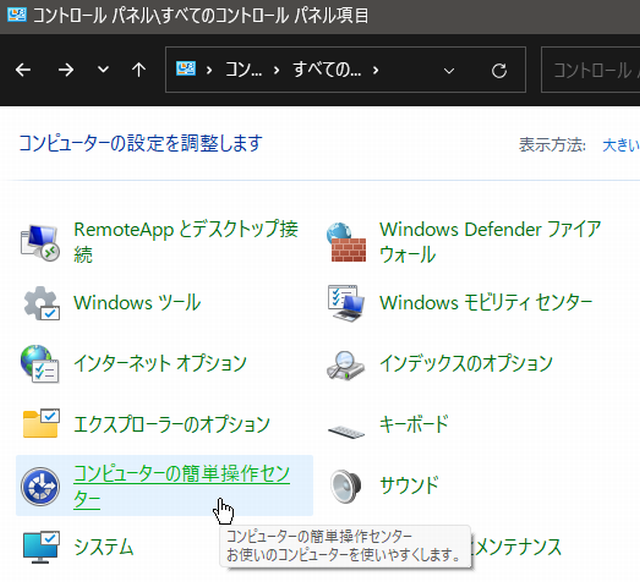640x582 pixels.
Task: Refresh the control panel view
Action: click(x=499, y=70)
